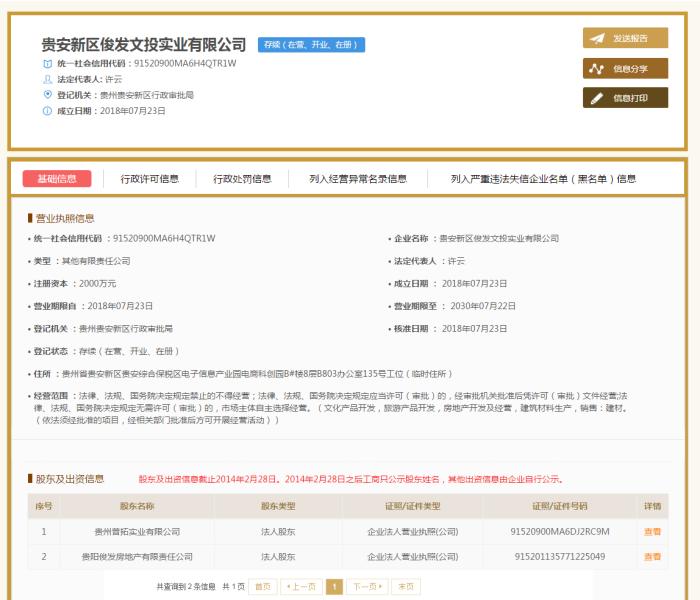700x600 pixels.
Task: Switch to 行政处罚信息 tab
Action: 242,179
